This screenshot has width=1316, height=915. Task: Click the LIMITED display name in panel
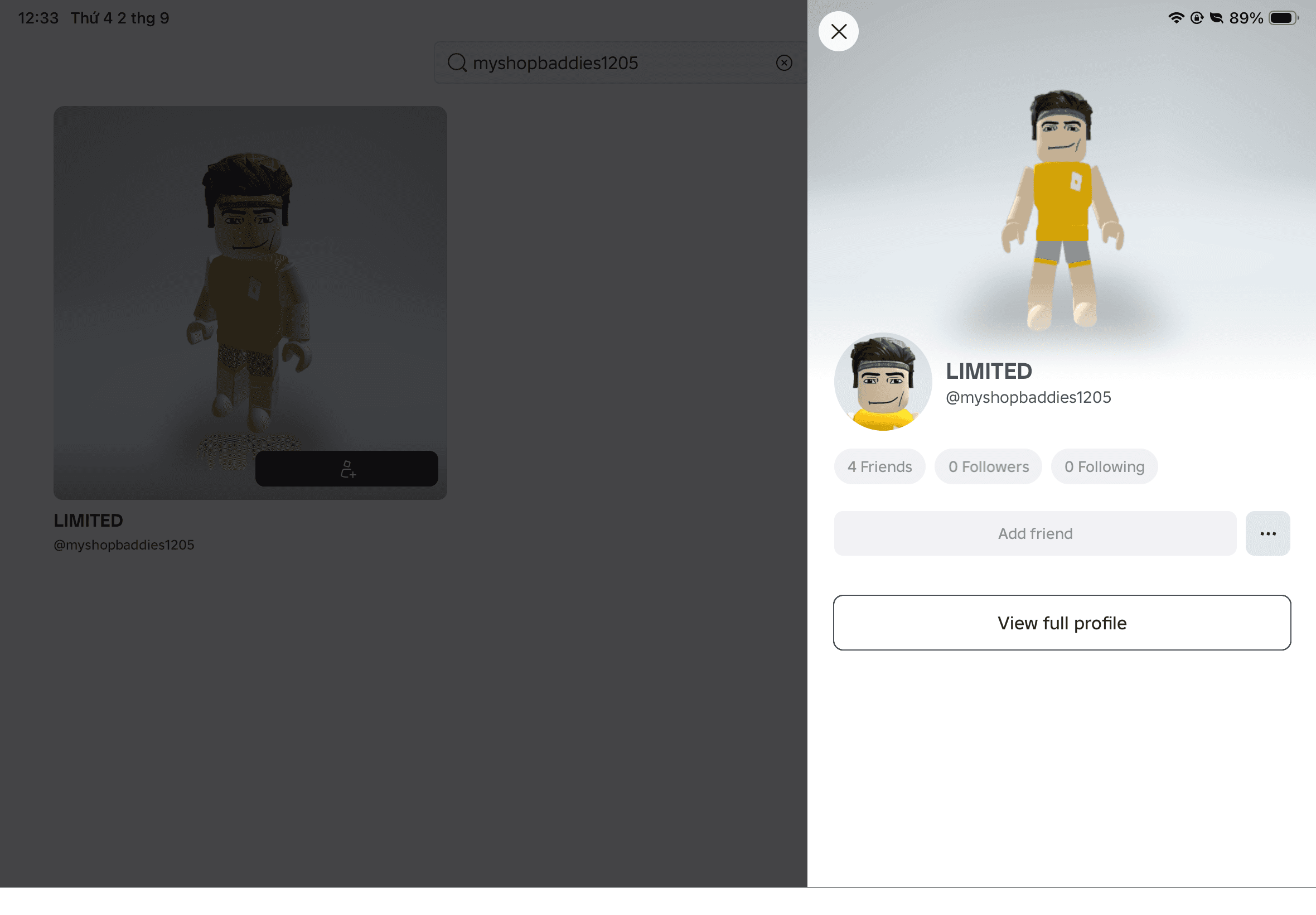989,372
